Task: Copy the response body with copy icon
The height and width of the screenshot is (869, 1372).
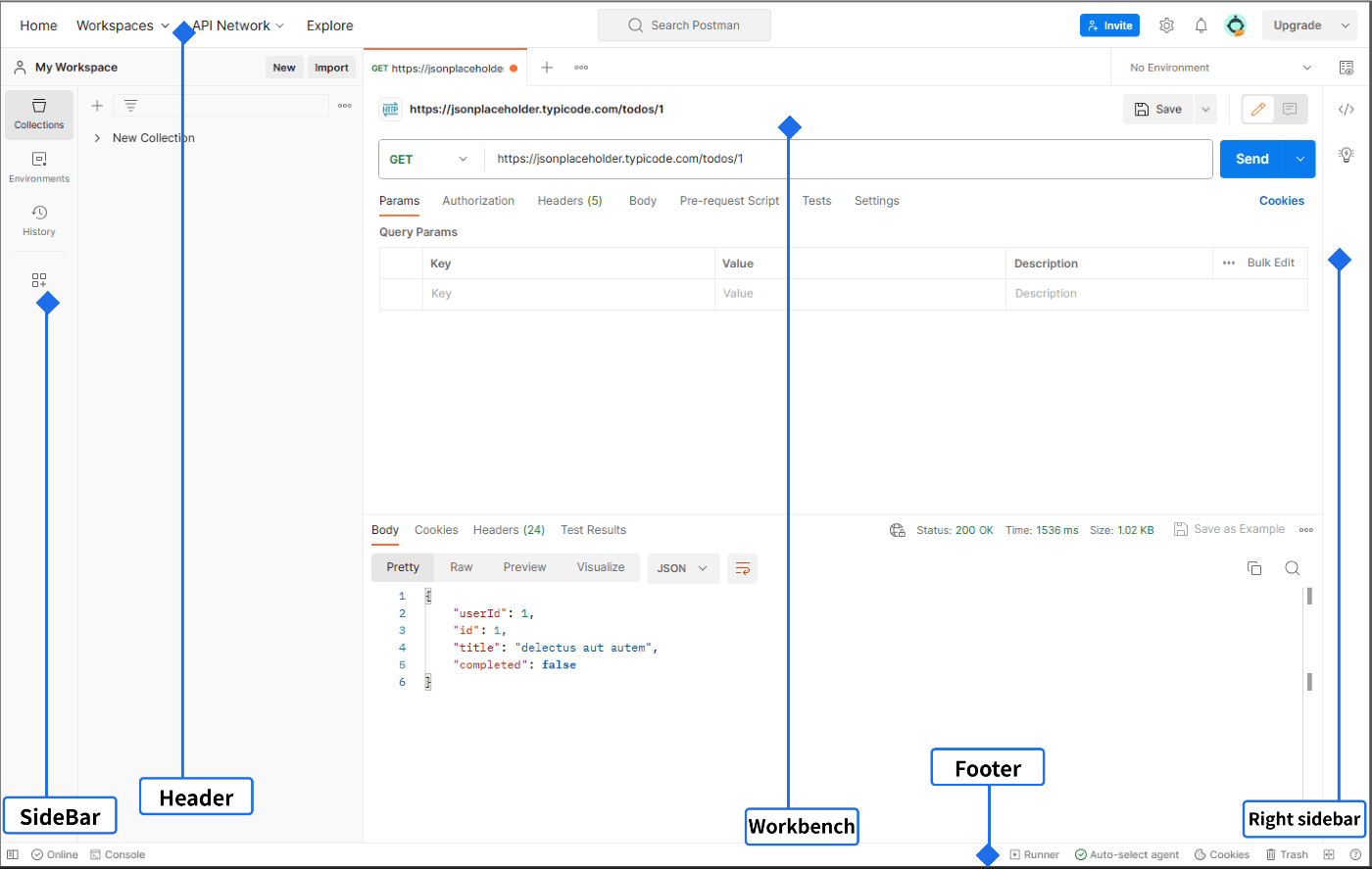Action: click(1253, 568)
